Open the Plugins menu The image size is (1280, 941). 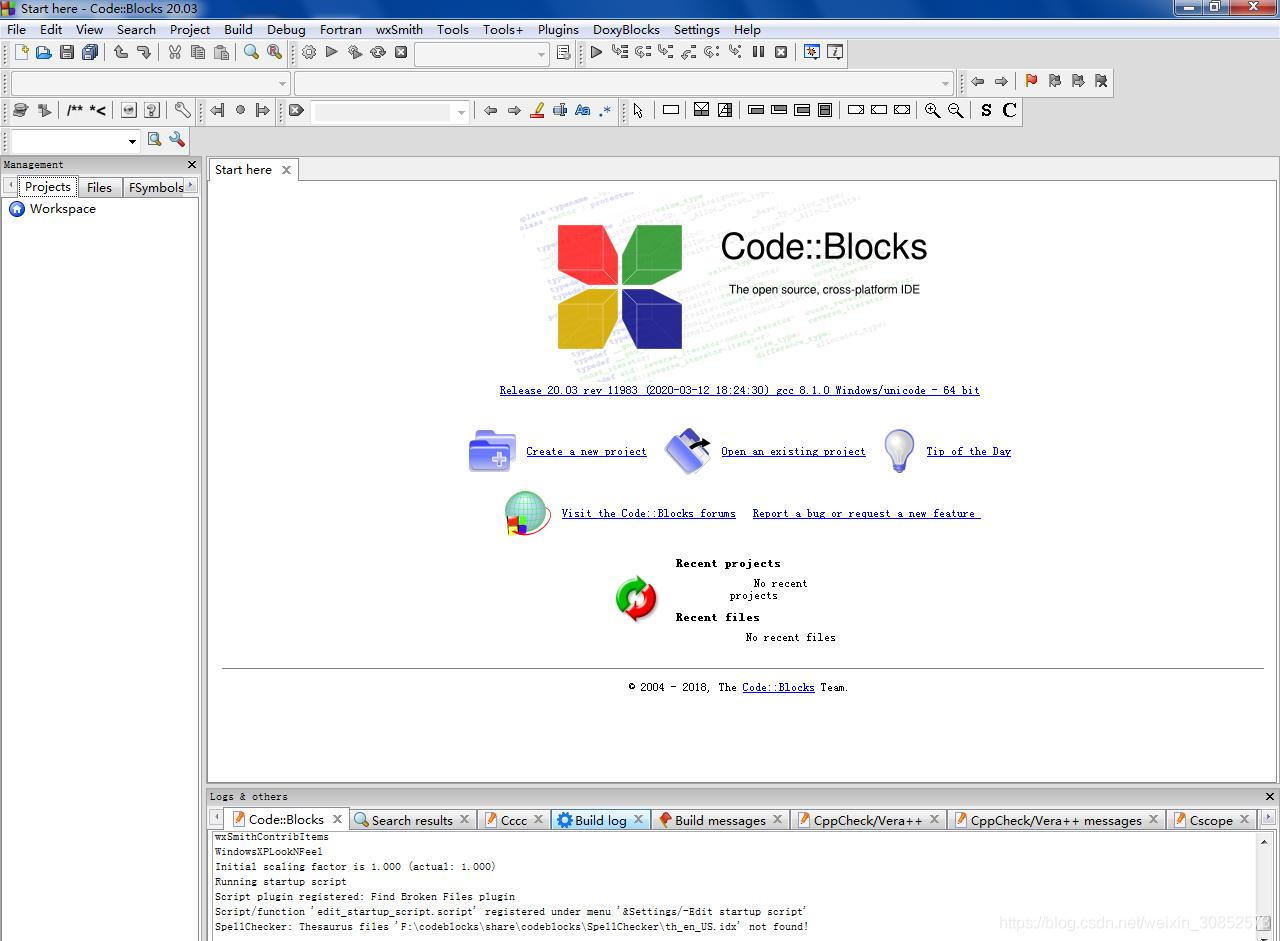coord(558,29)
